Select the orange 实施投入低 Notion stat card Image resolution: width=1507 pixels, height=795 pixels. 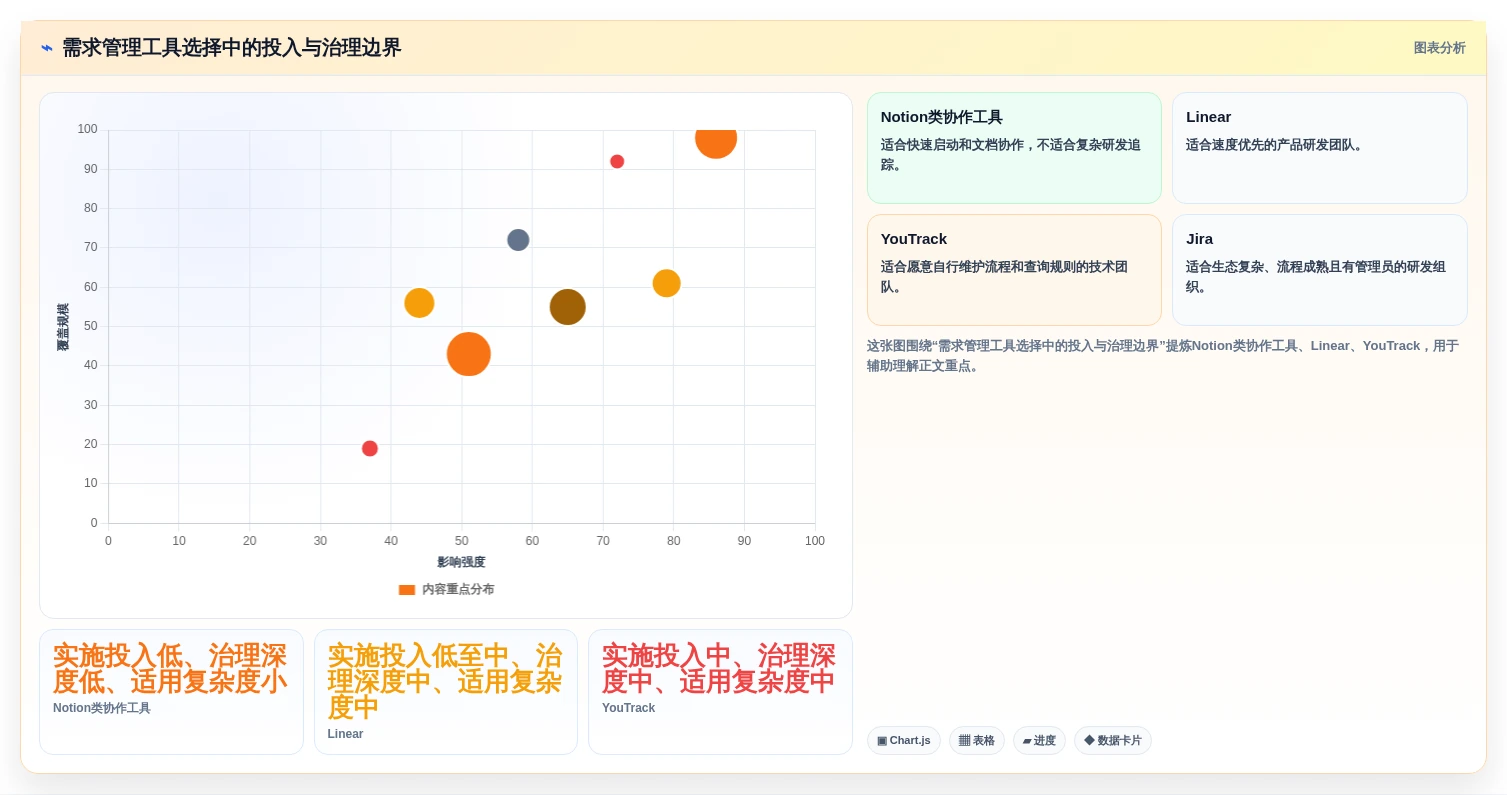click(171, 692)
